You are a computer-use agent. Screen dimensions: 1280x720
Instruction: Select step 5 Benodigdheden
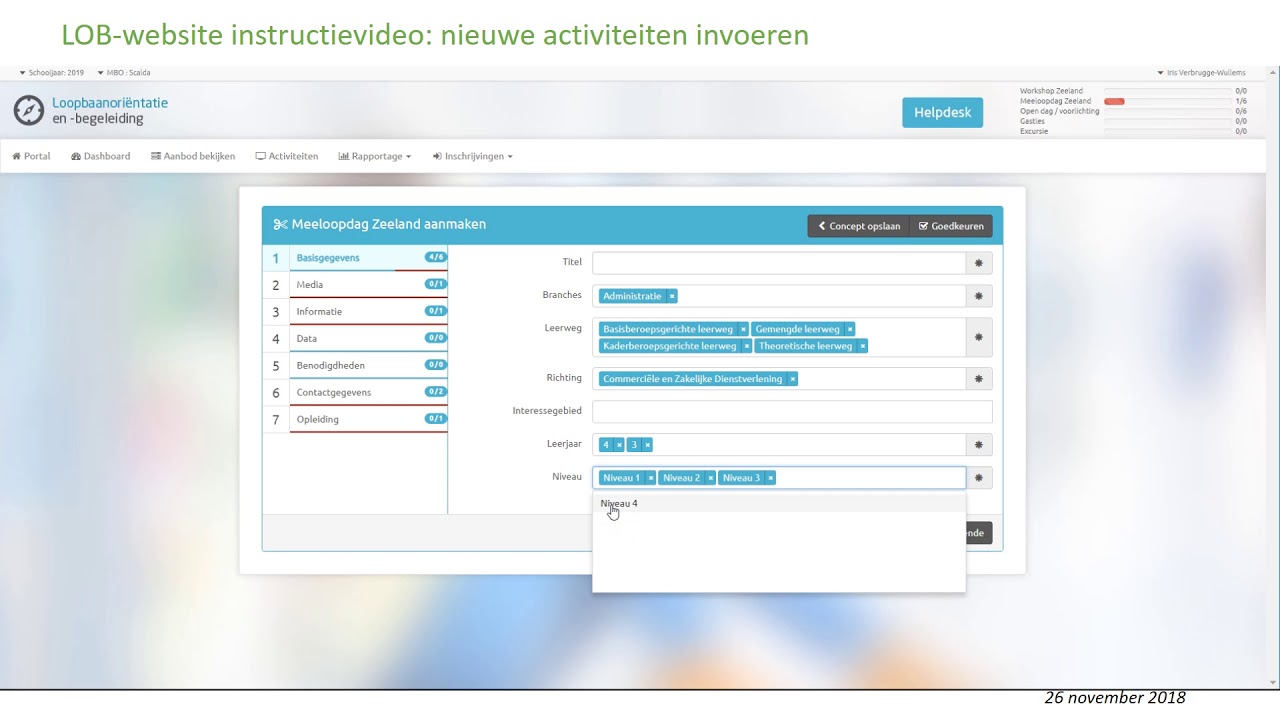point(355,366)
